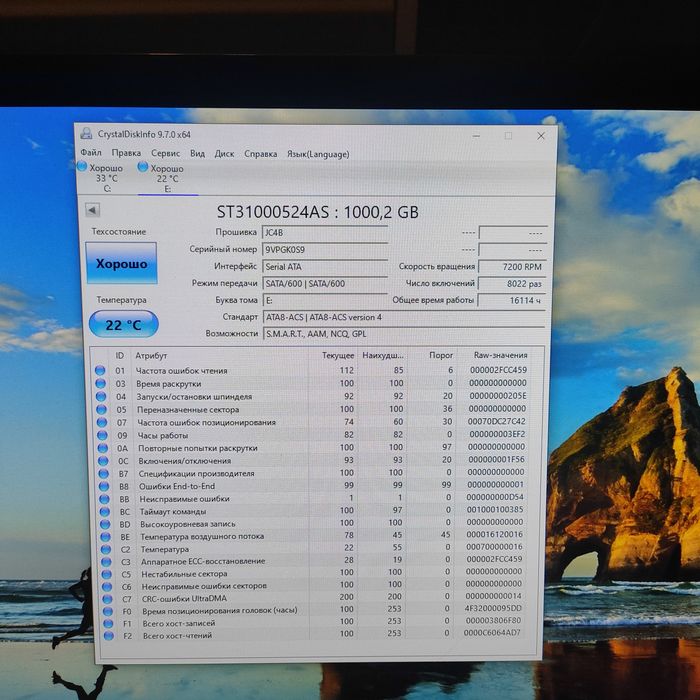Click status icon for Температура row C2
This screenshot has width=700, height=700.
[x=106, y=549]
